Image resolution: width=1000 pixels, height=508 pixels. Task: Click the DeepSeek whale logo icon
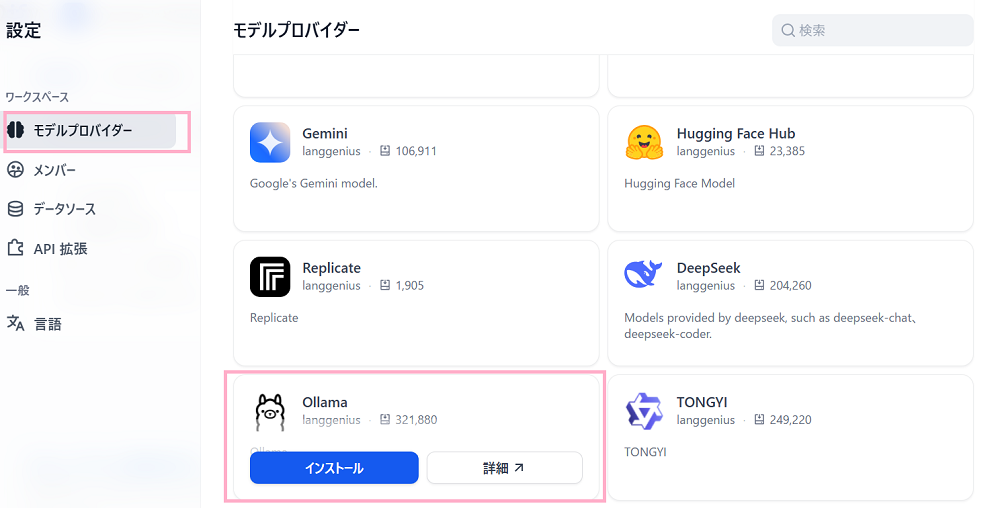pos(644,276)
